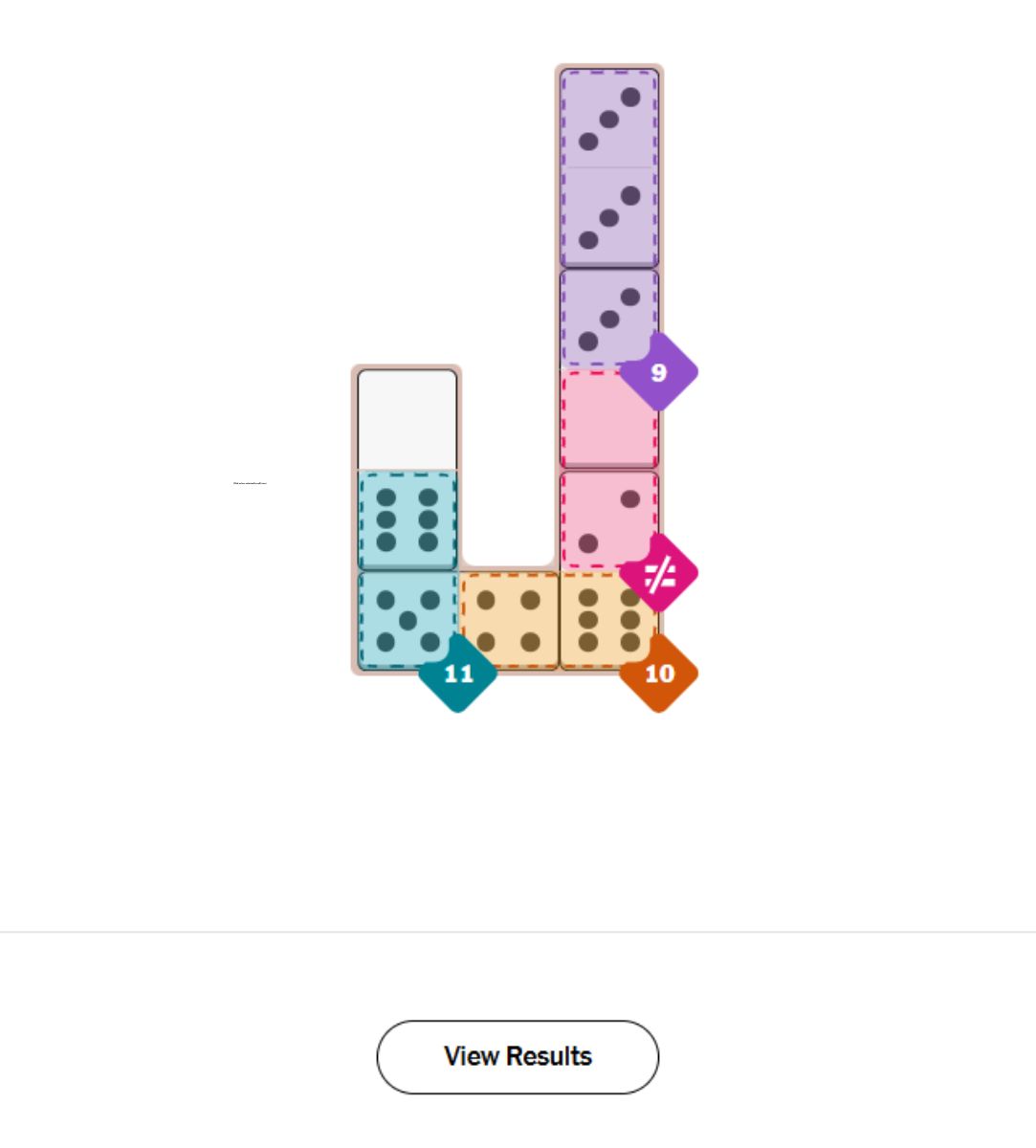Click upper-right pip on the pink two-pip tile

629,498
